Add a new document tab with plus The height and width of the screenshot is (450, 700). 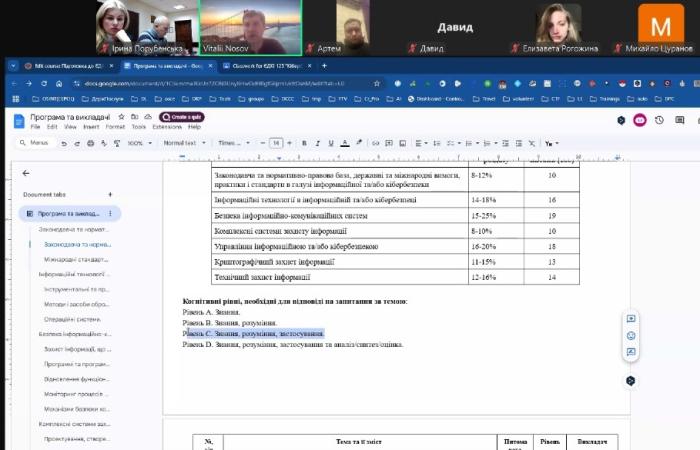click(x=110, y=194)
